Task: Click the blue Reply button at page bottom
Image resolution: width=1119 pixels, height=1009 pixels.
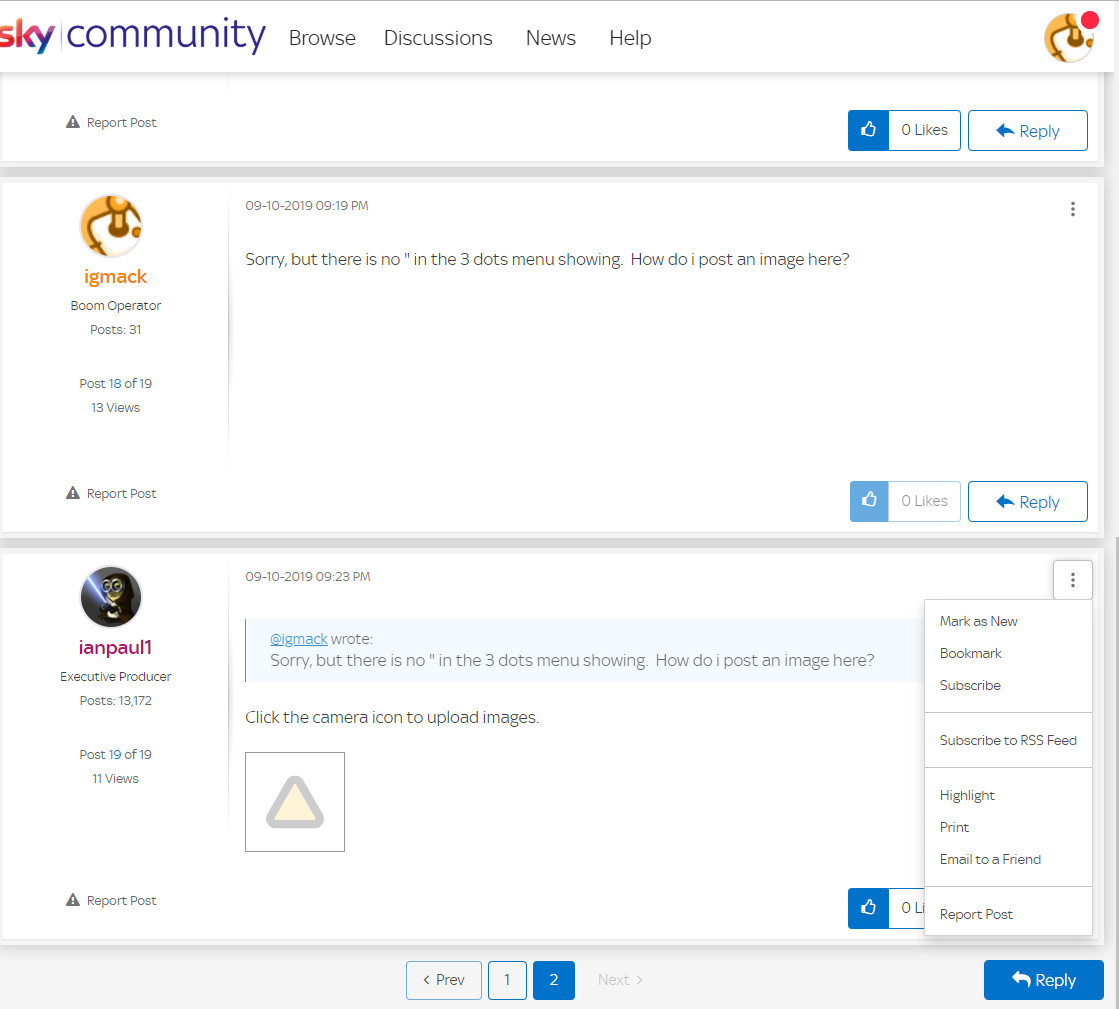Action: 1043,980
